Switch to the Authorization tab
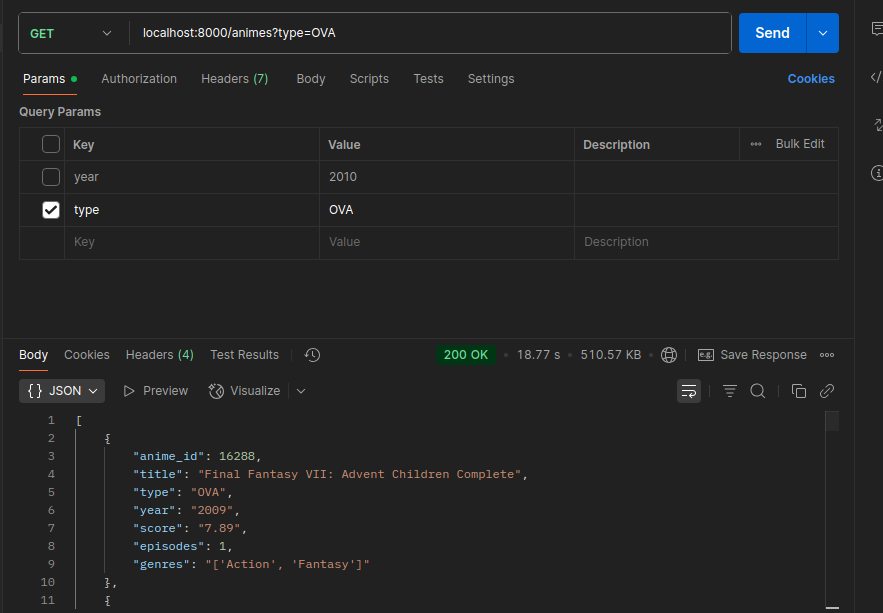This screenshot has width=883, height=613. (x=139, y=79)
